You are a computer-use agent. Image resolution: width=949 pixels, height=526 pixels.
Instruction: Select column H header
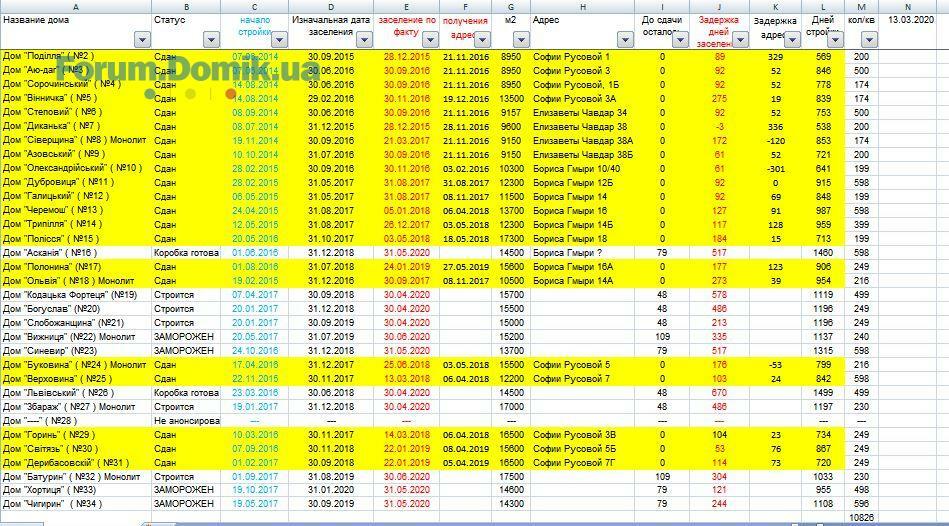tap(582, 7)
